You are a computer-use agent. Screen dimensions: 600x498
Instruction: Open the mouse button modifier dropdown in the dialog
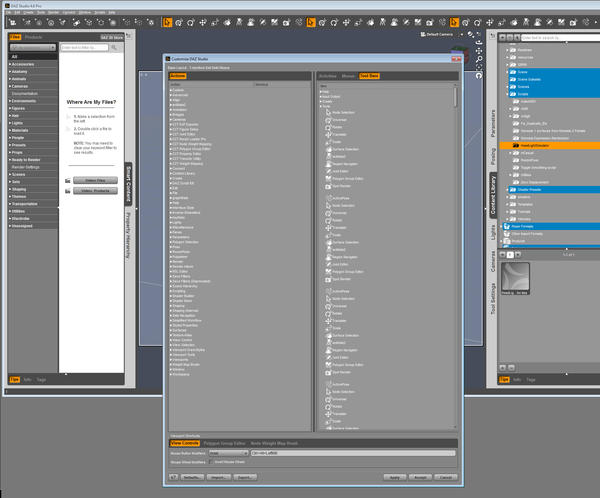229,453
